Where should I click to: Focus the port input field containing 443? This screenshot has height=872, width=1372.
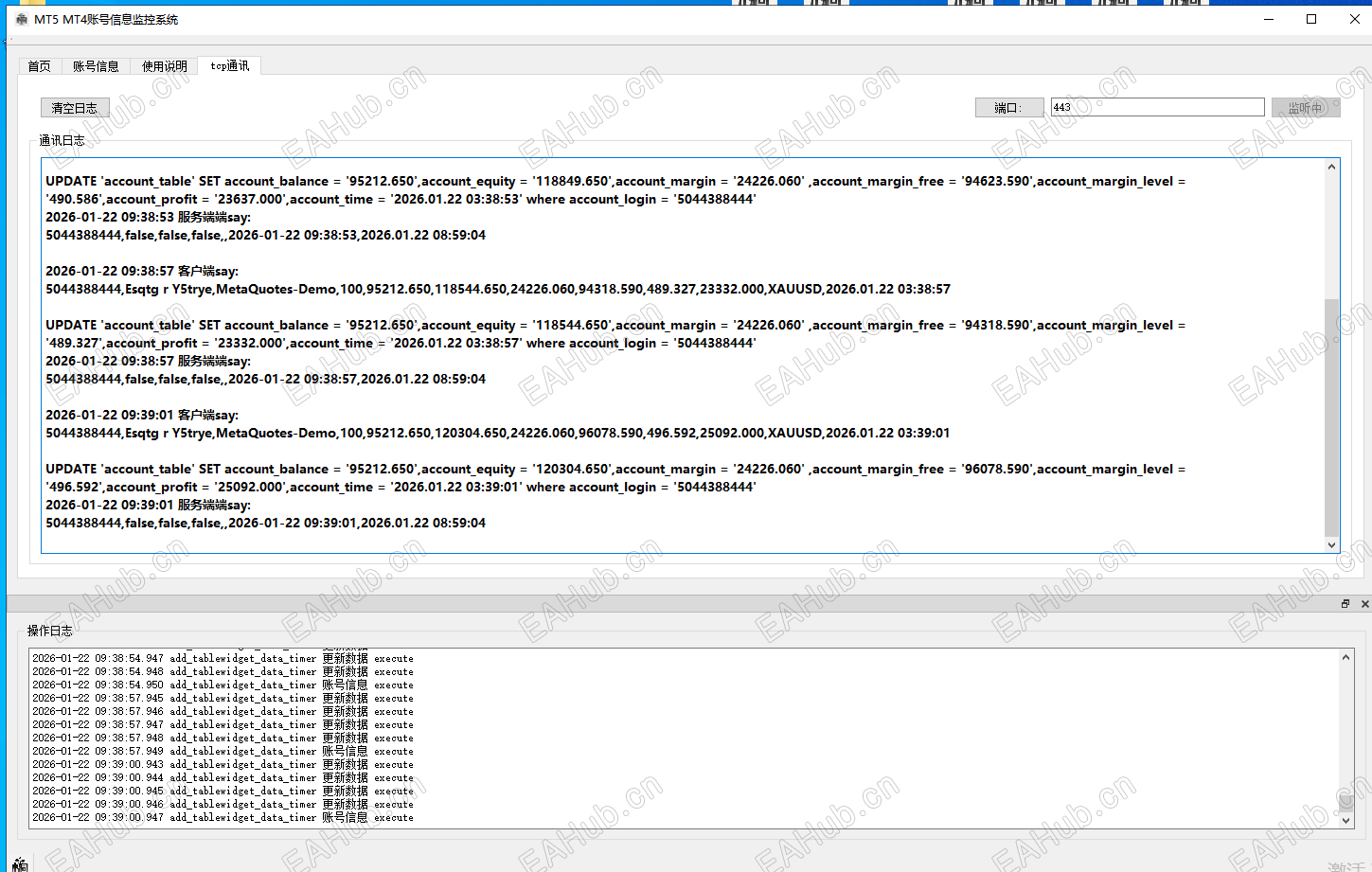[1157, 107]
